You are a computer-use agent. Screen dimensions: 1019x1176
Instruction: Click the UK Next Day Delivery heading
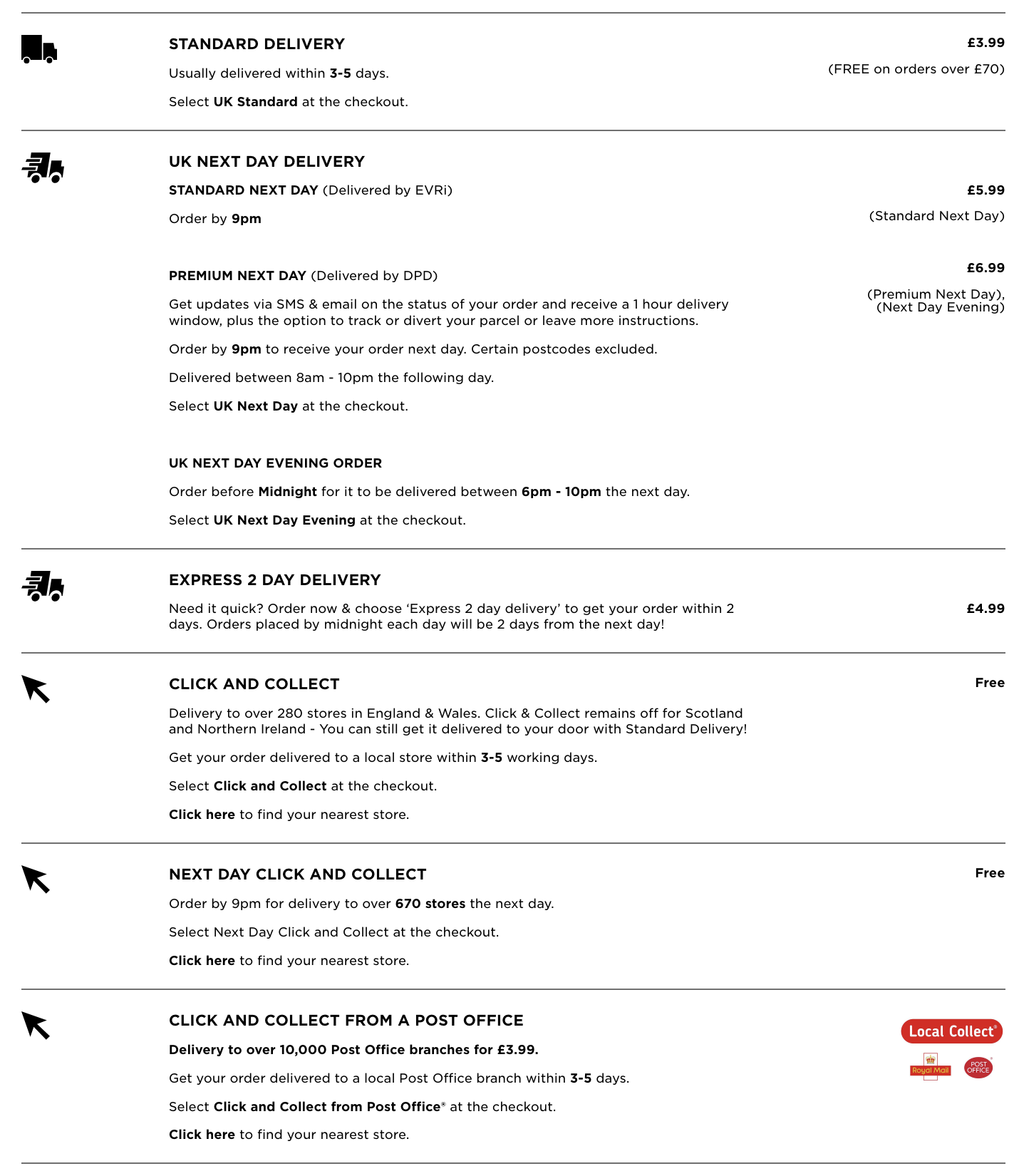[267, 162]
